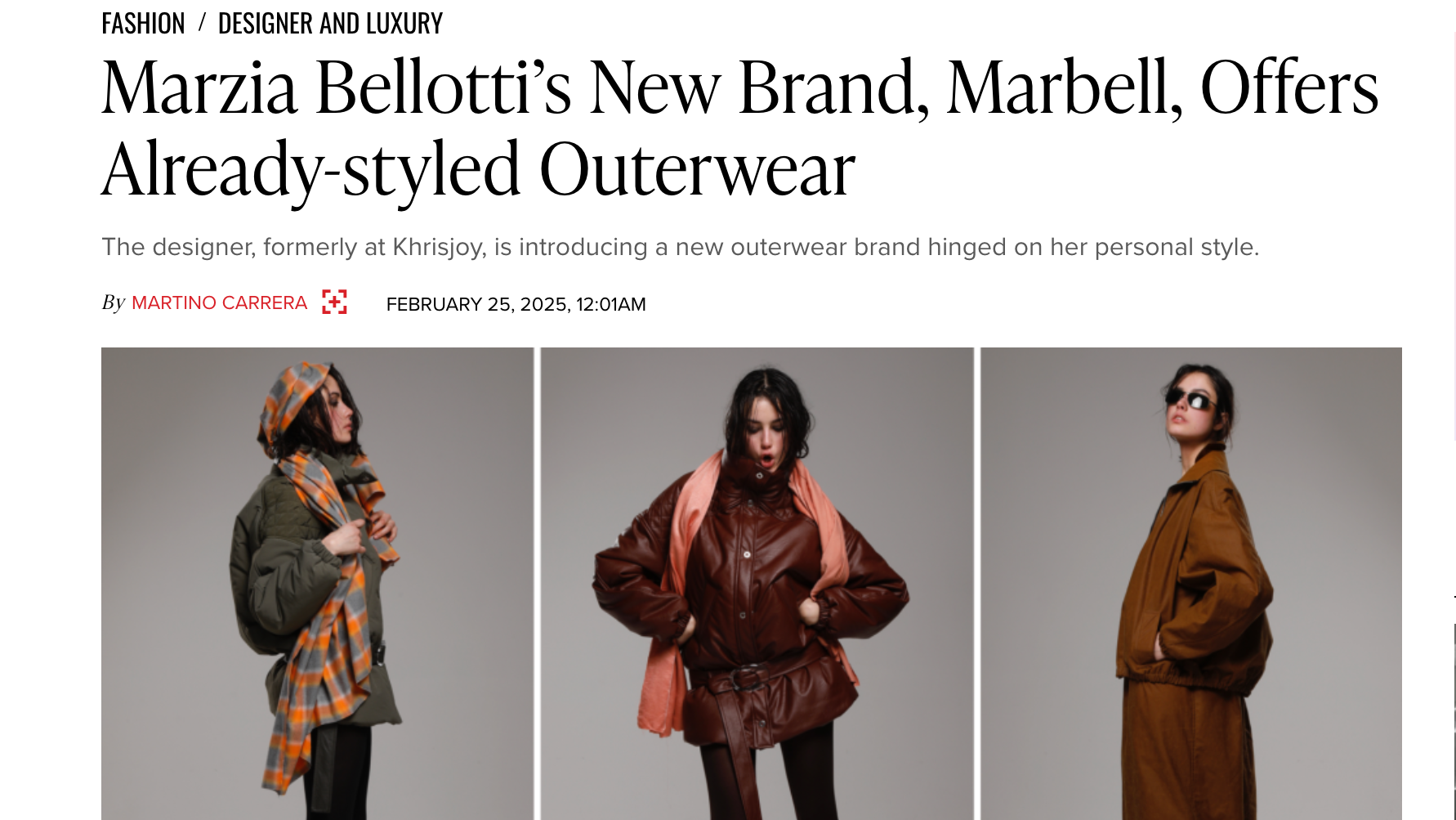Open photo of brown jacket with sunglasses
The image size is (1456, 820).
(1191, 584)
